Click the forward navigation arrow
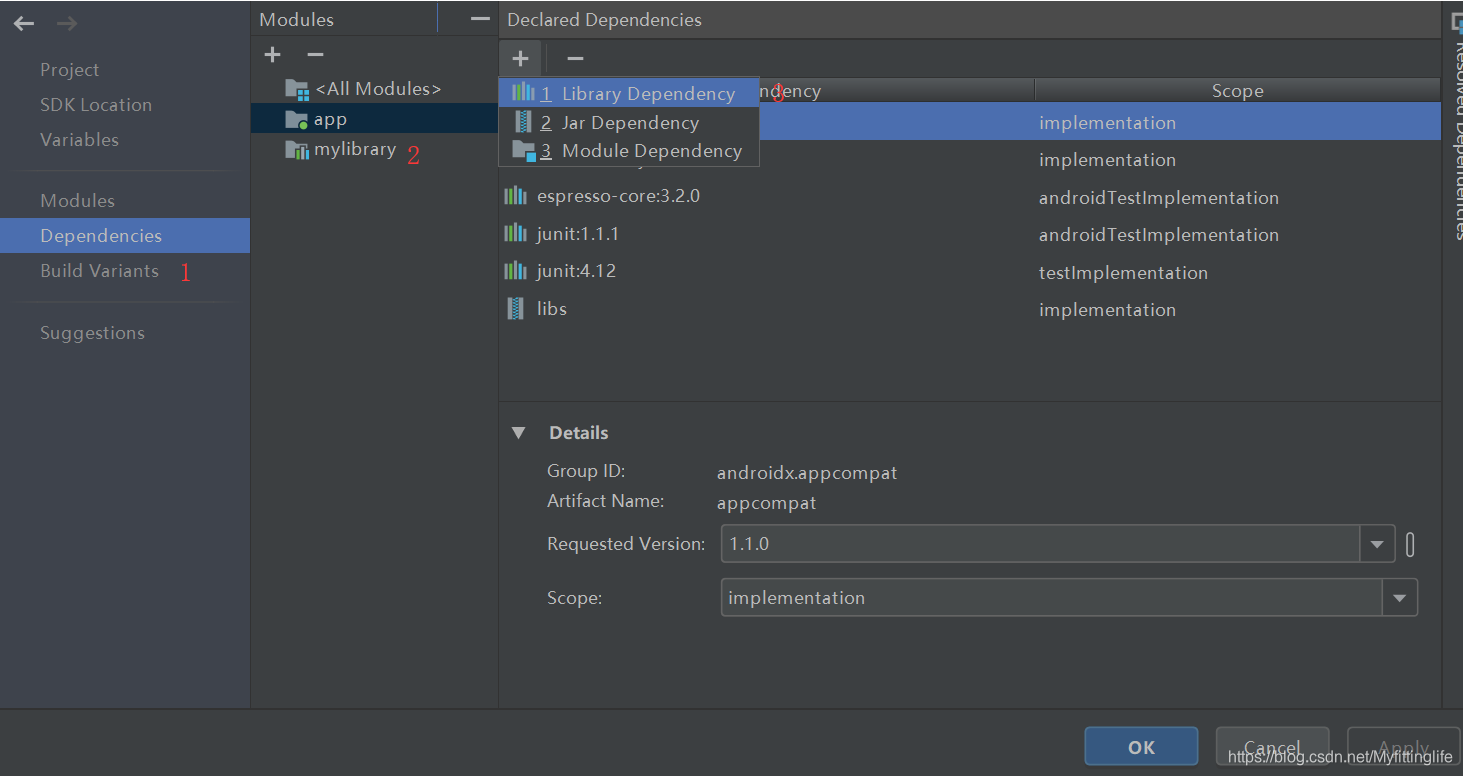The width and height of the screenshot is (1463, 776). pos(67,23)
